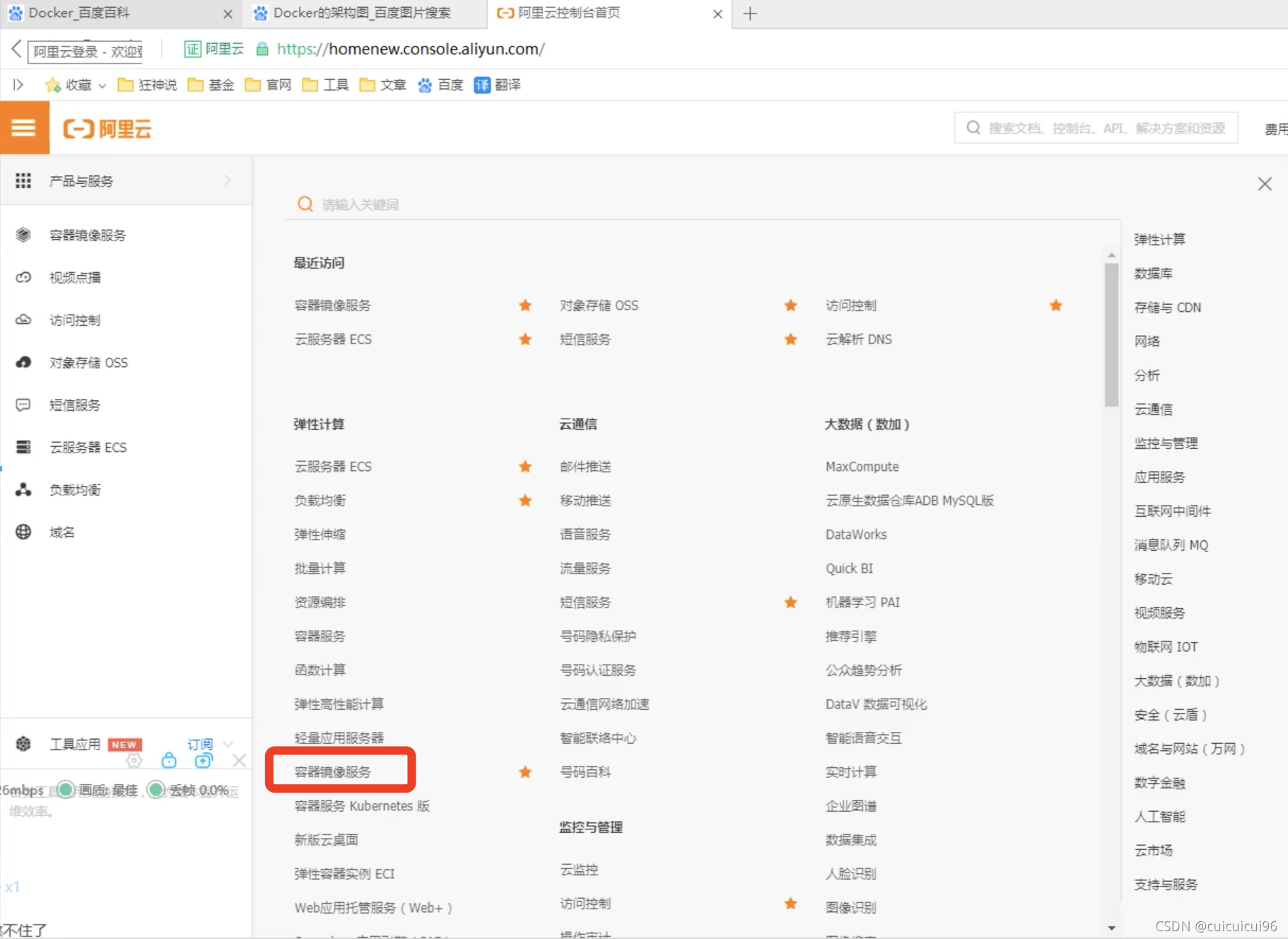Jump to 云市场 category
This screenshot has width=1288, height=939.
click(1153, 851)
